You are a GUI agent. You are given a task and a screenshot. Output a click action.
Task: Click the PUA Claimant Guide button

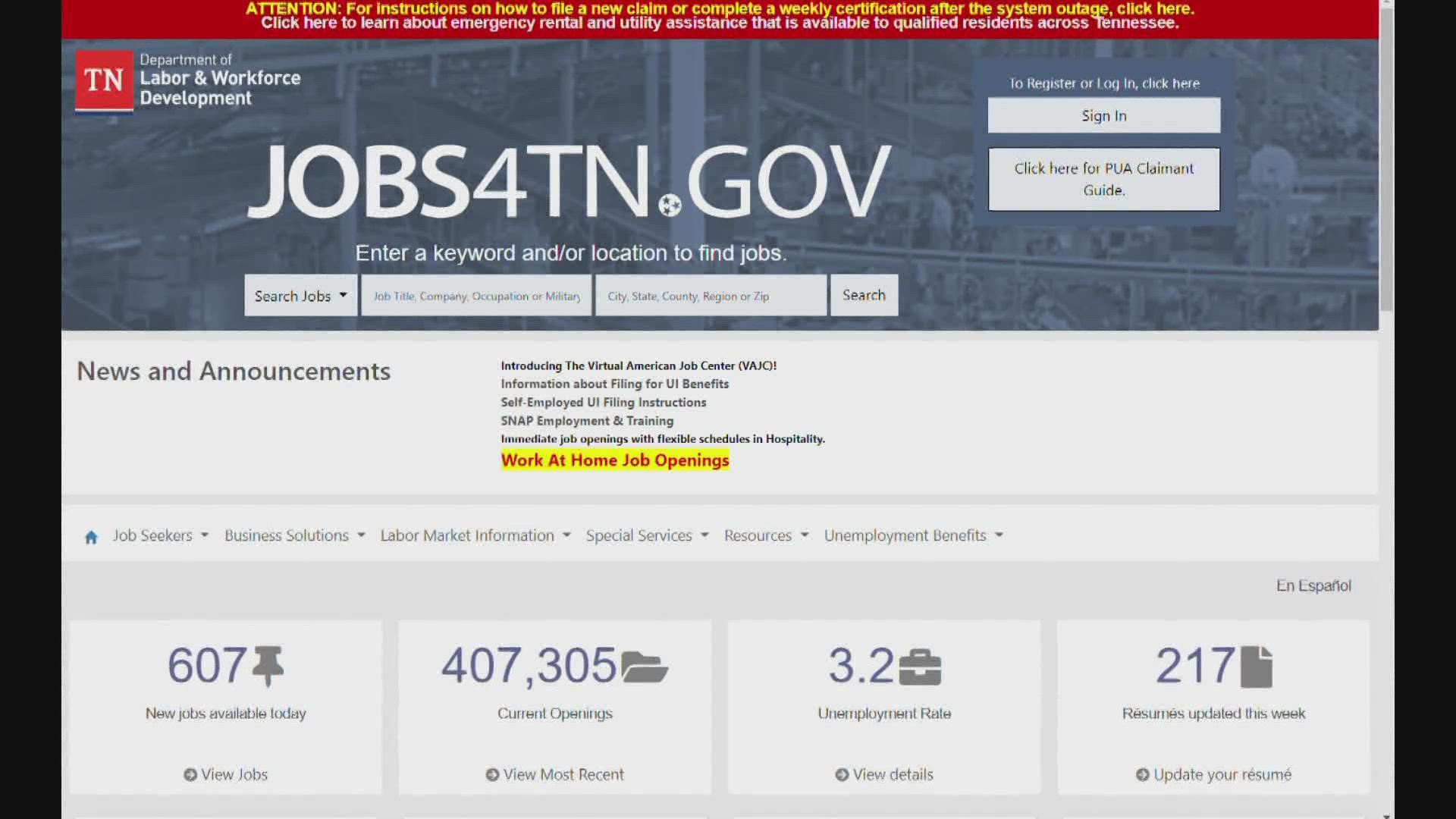[1103, 179]
